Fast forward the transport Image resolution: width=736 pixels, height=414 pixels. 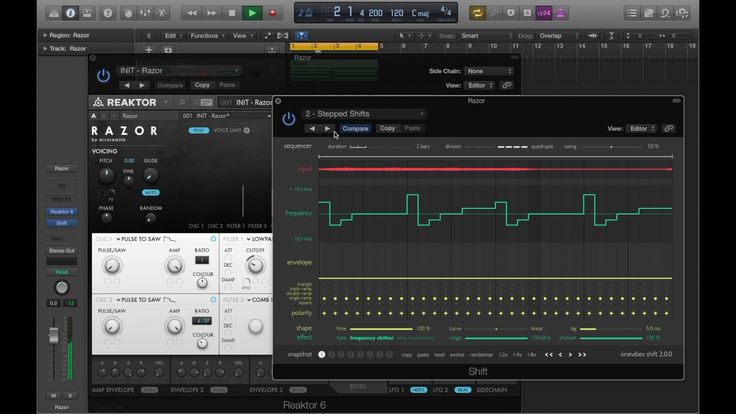tap(212, 13)
